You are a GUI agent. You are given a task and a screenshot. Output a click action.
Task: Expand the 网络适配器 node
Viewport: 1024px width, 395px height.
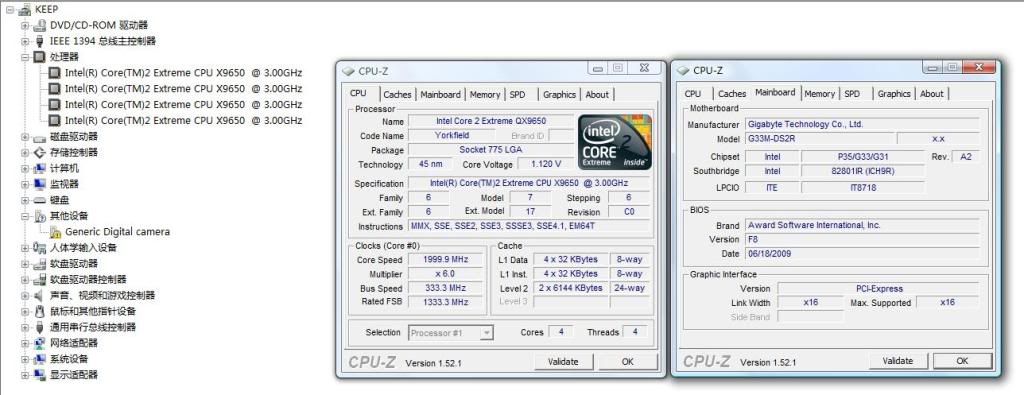[25, 343]
